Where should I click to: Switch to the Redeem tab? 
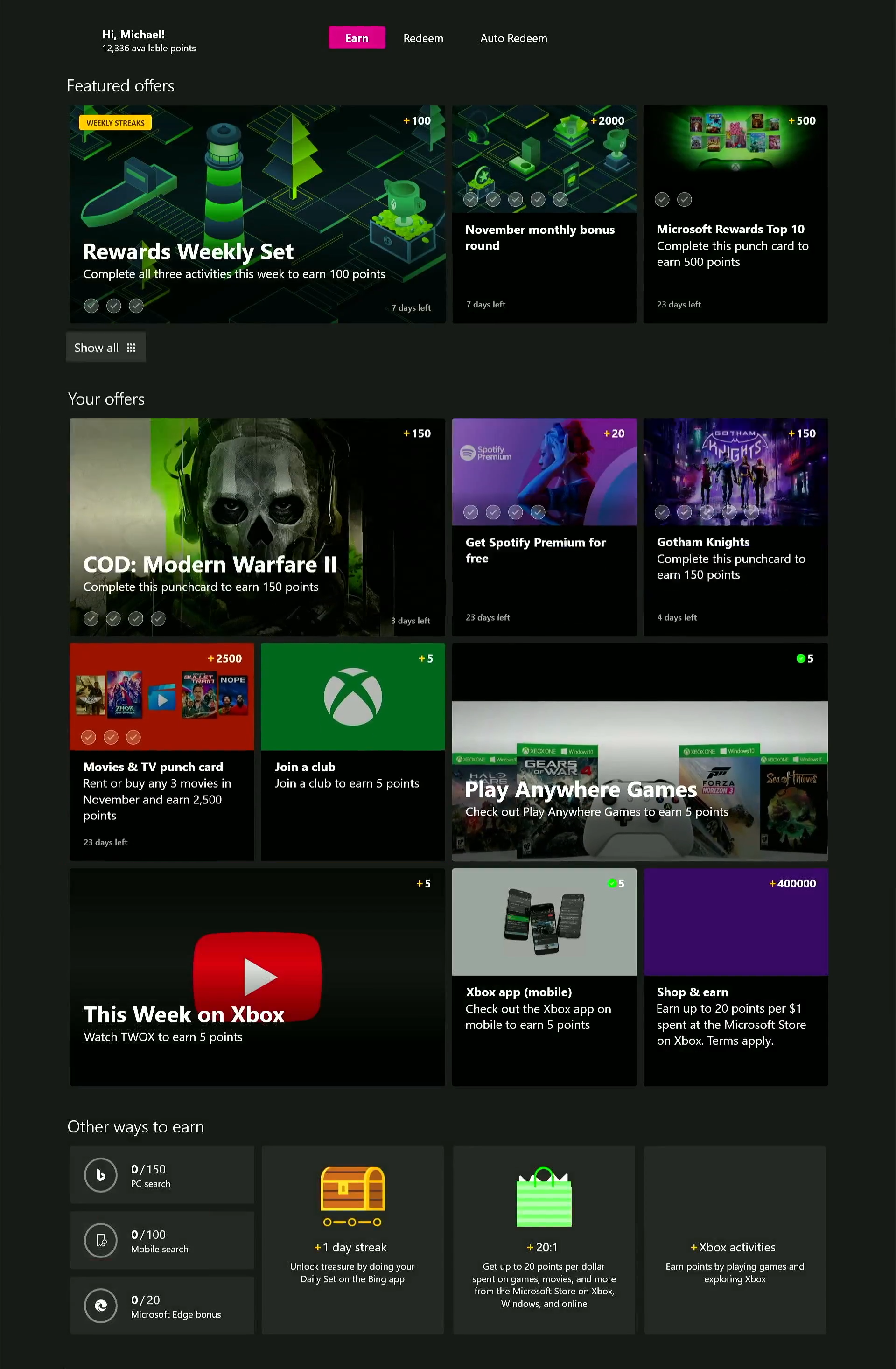(x=423, y=38)
